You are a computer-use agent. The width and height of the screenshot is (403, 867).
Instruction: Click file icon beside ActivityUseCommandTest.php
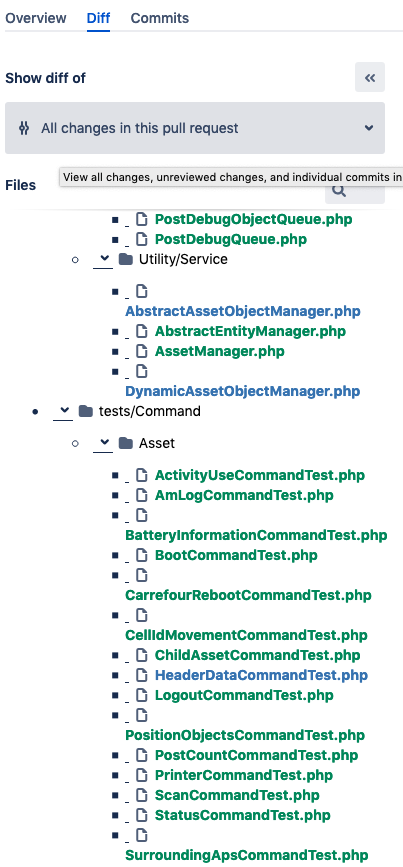142,475
